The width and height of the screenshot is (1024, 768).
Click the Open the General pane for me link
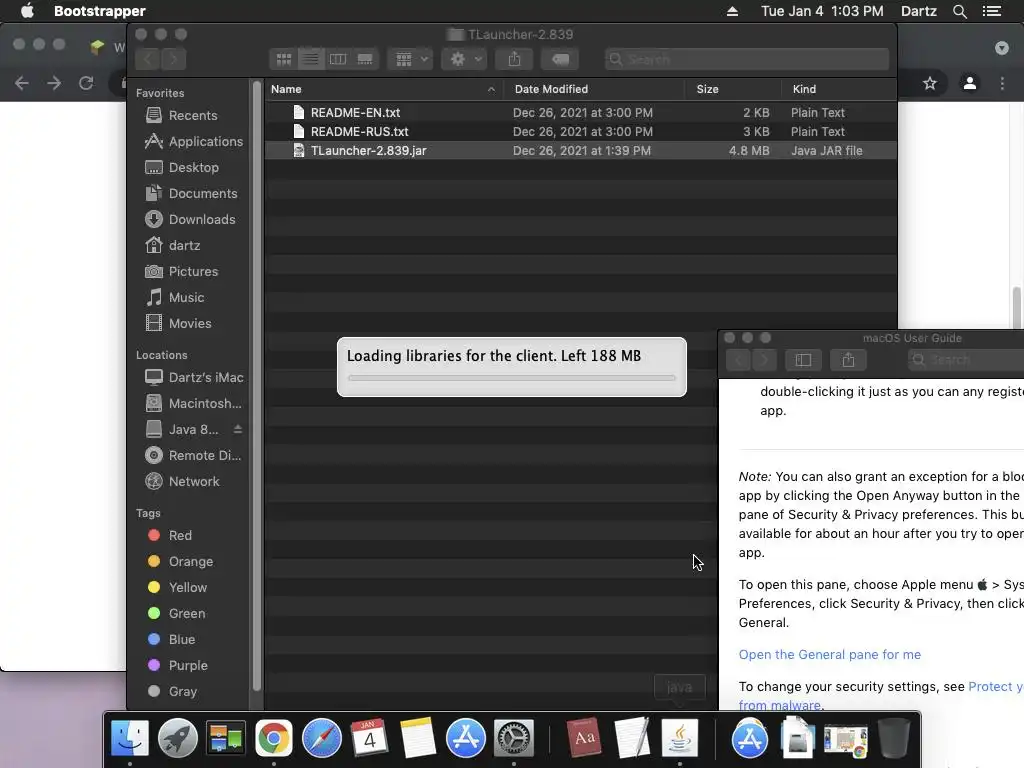click(829, 654)
